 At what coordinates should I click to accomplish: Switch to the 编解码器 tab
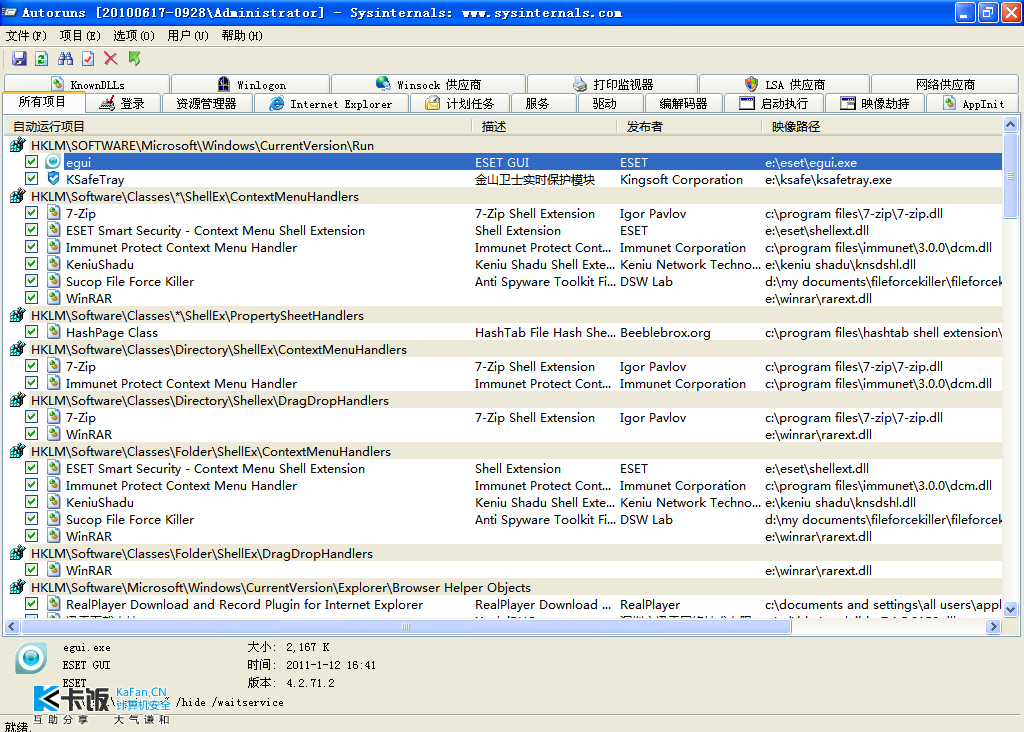(x=684, y=103)
